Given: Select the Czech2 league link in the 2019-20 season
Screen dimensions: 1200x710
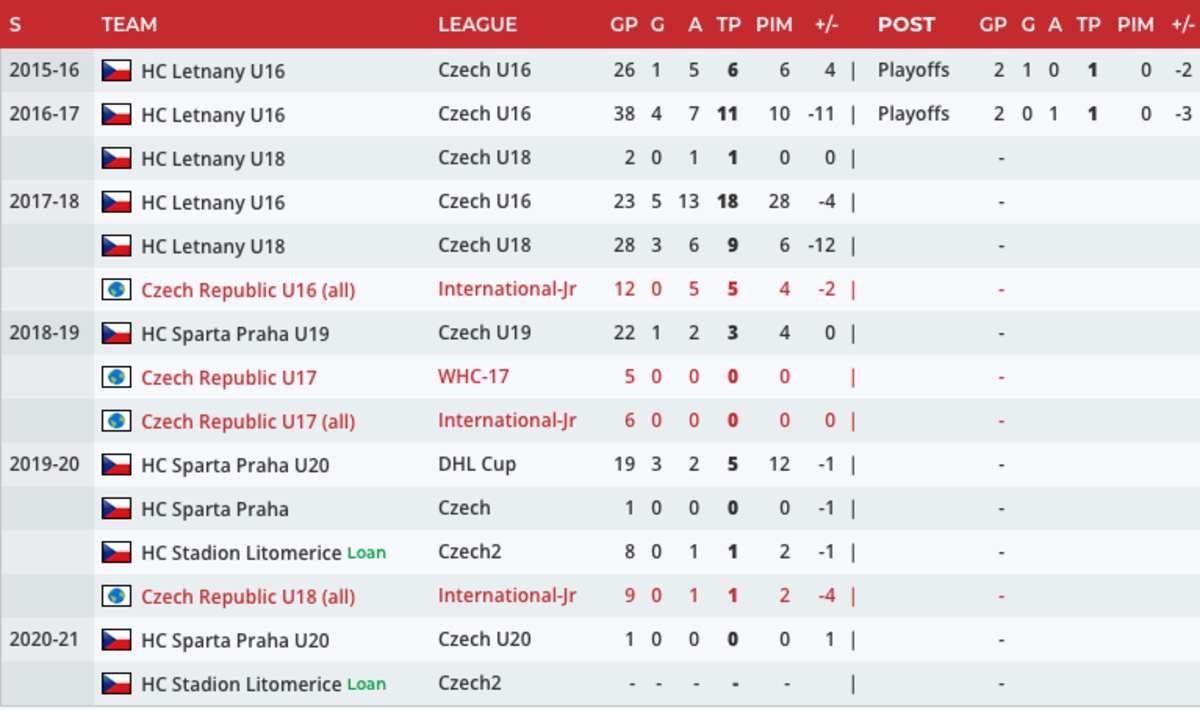Looking at the screenshot, I should click(470, 552).
